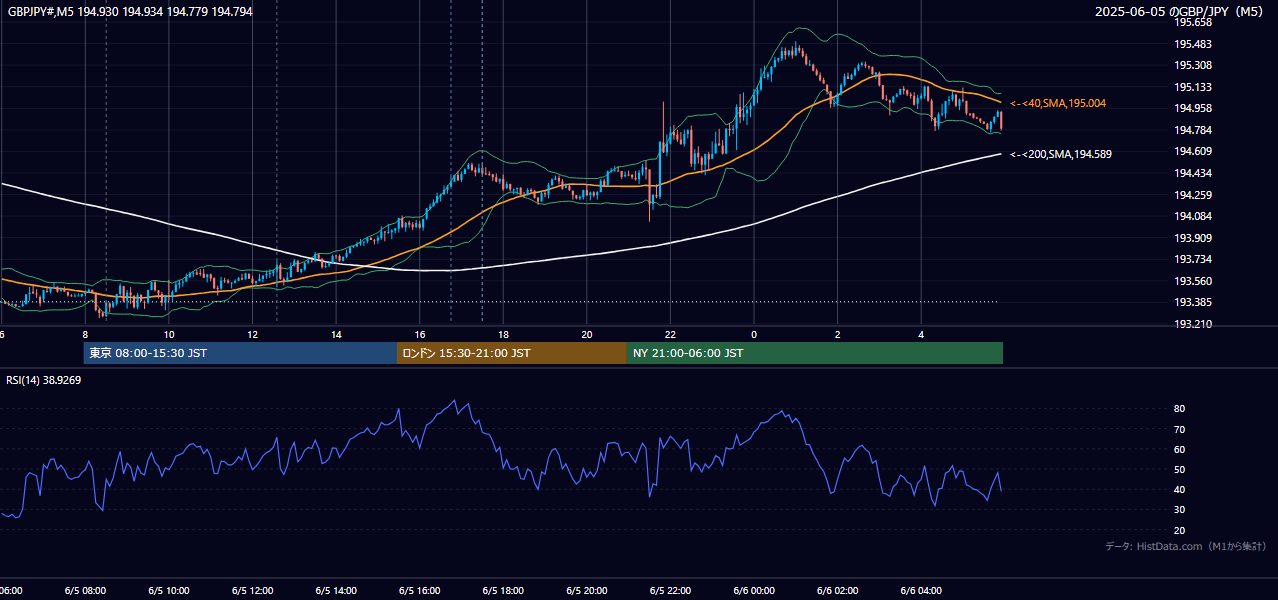The image size is (1278, 600).
Task: Click RSI axis level 30
Action: click(x=1180, y=510)
